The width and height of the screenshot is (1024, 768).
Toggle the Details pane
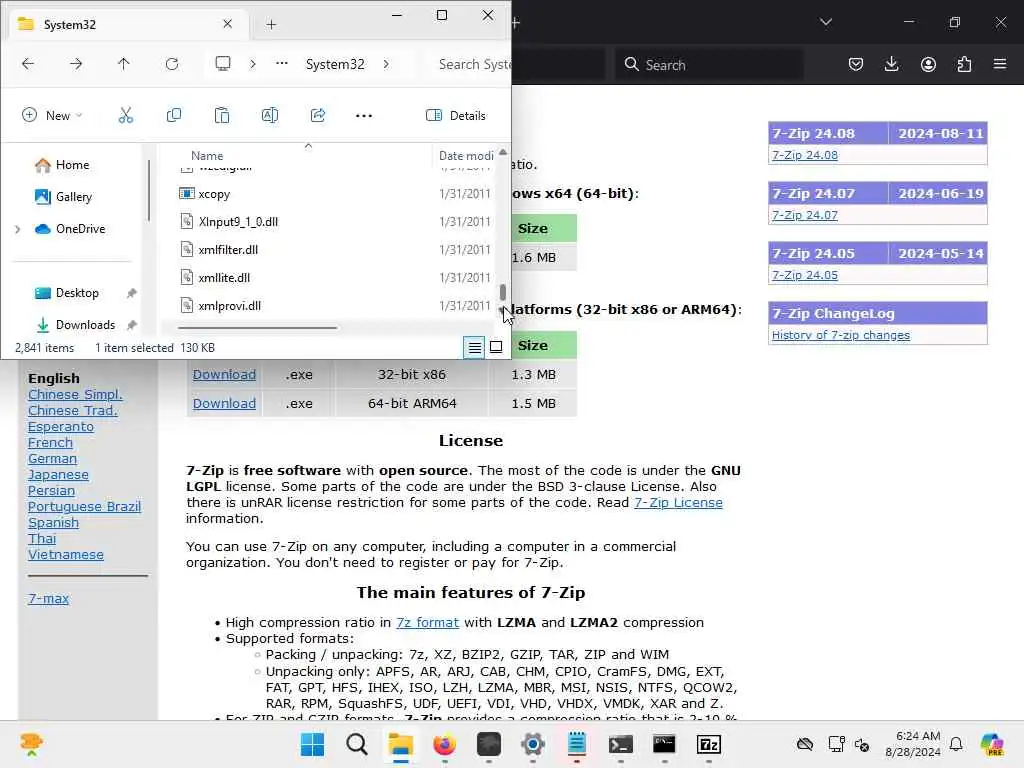(x=456, y=116)
